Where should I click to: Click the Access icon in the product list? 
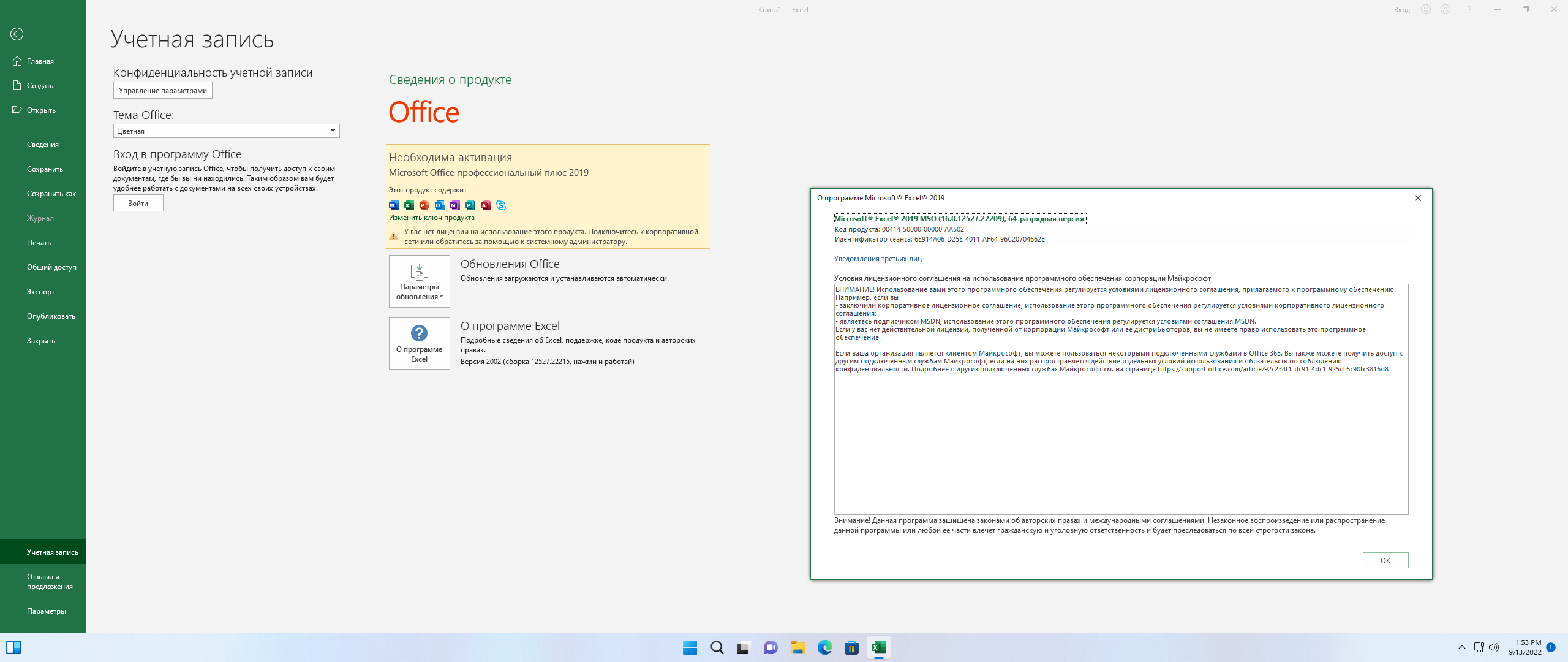pos(486,205)
